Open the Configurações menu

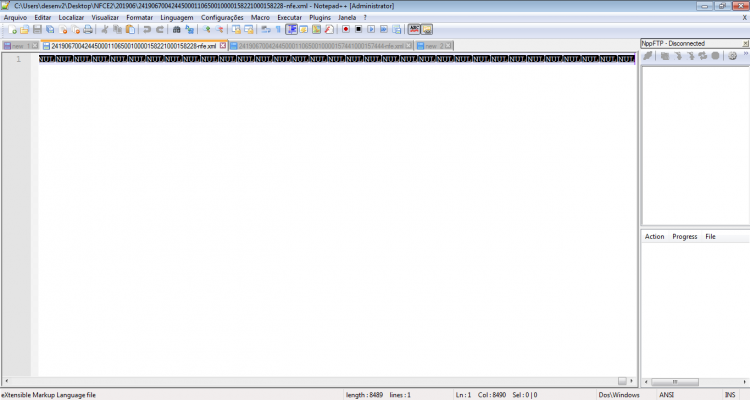click(x=222, y=17)
